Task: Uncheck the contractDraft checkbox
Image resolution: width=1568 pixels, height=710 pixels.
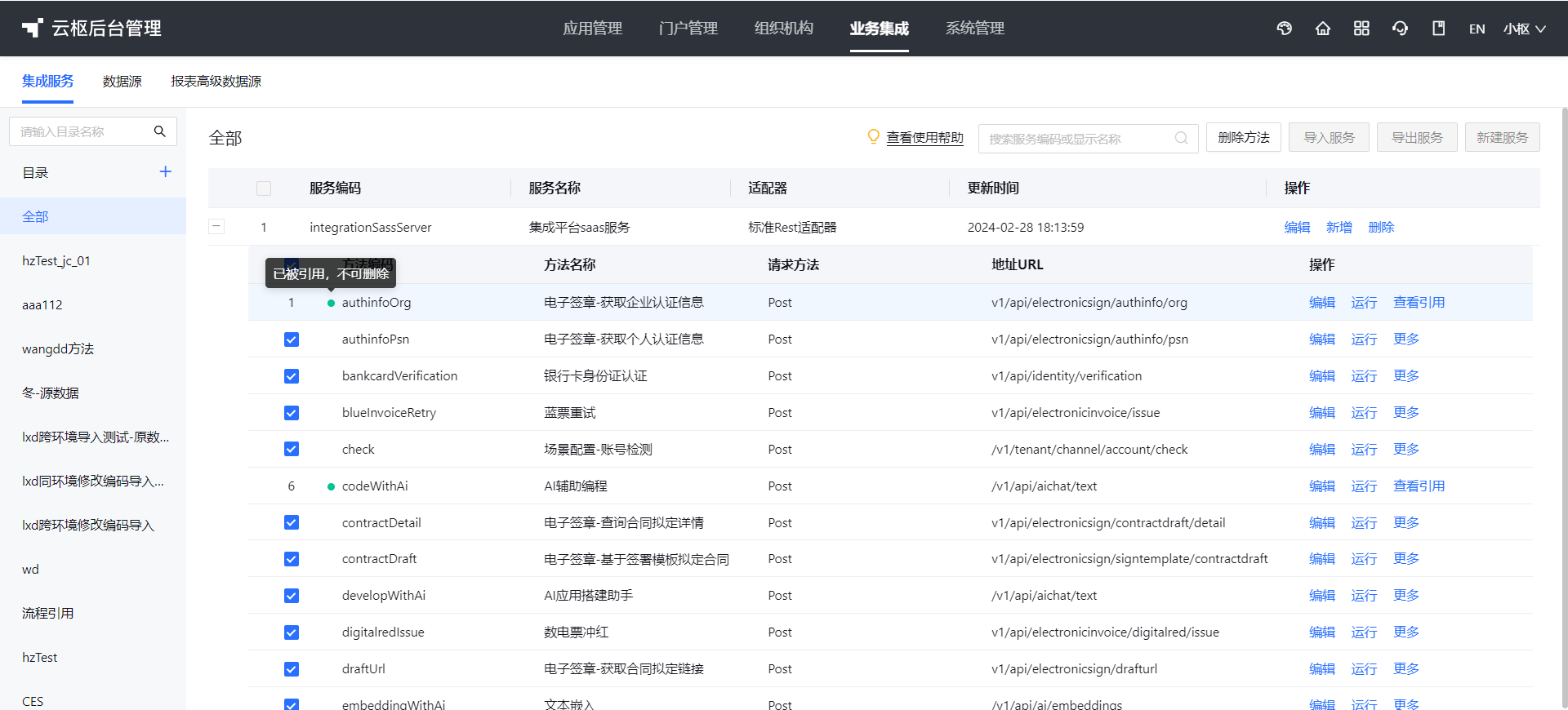Action: click(x=292, y=559)
